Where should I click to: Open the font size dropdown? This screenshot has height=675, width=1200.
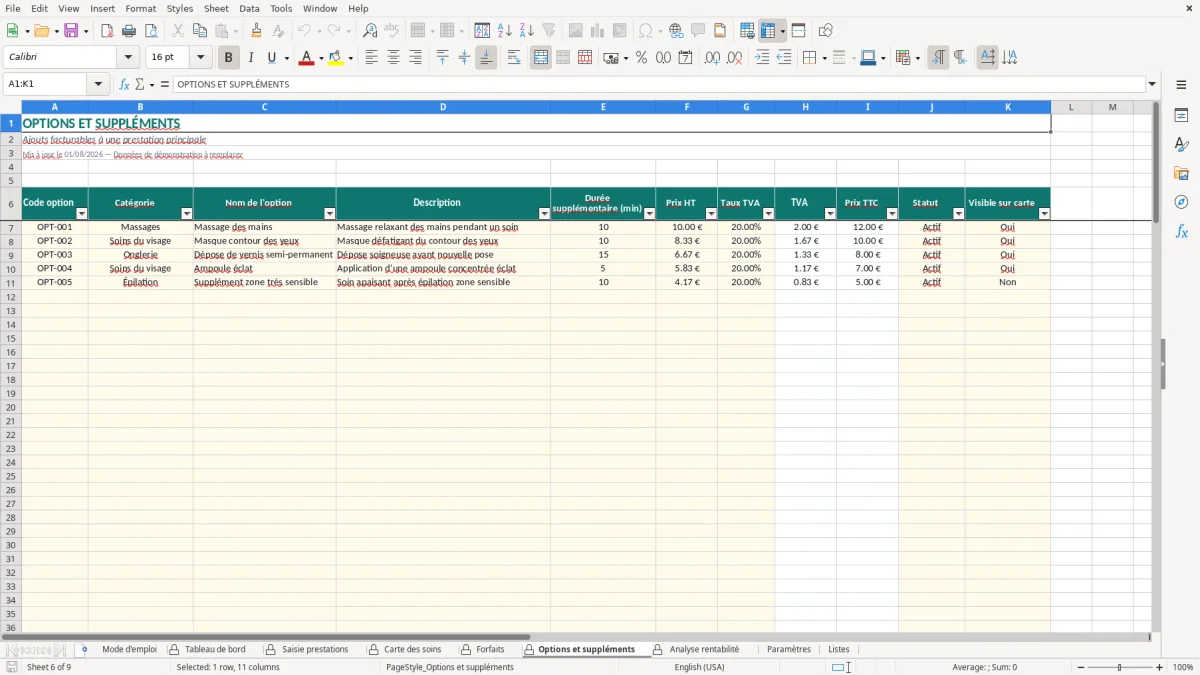(200, 58)
